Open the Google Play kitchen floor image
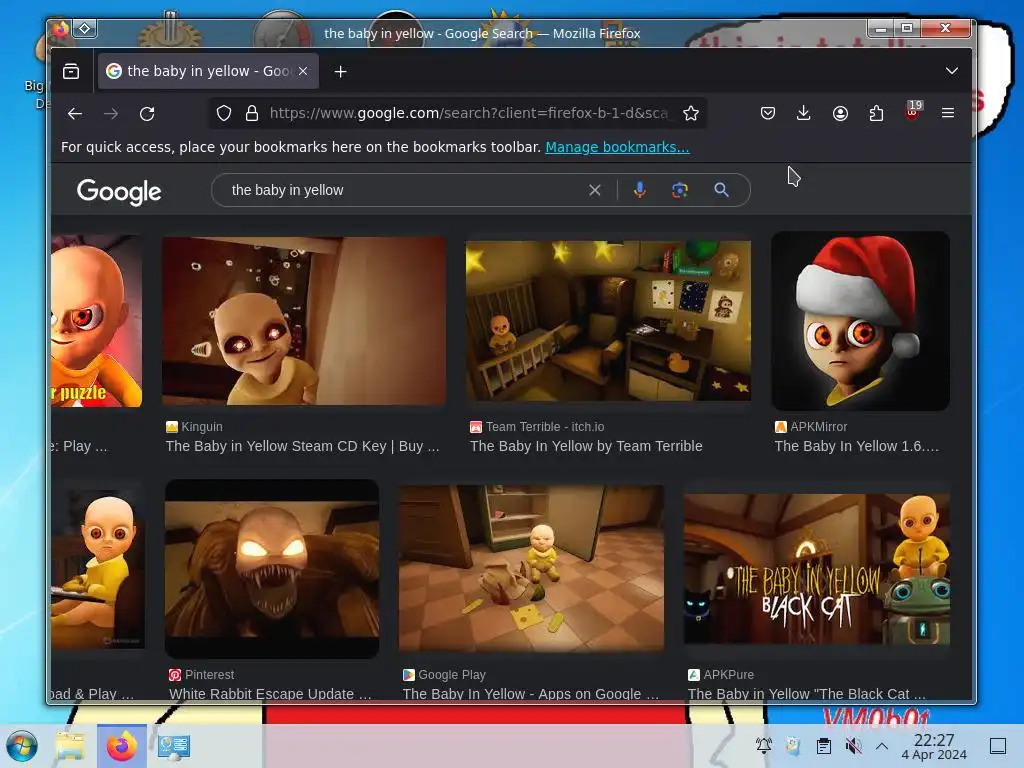The image size is (1024, 768). click(x=532, y=568)
